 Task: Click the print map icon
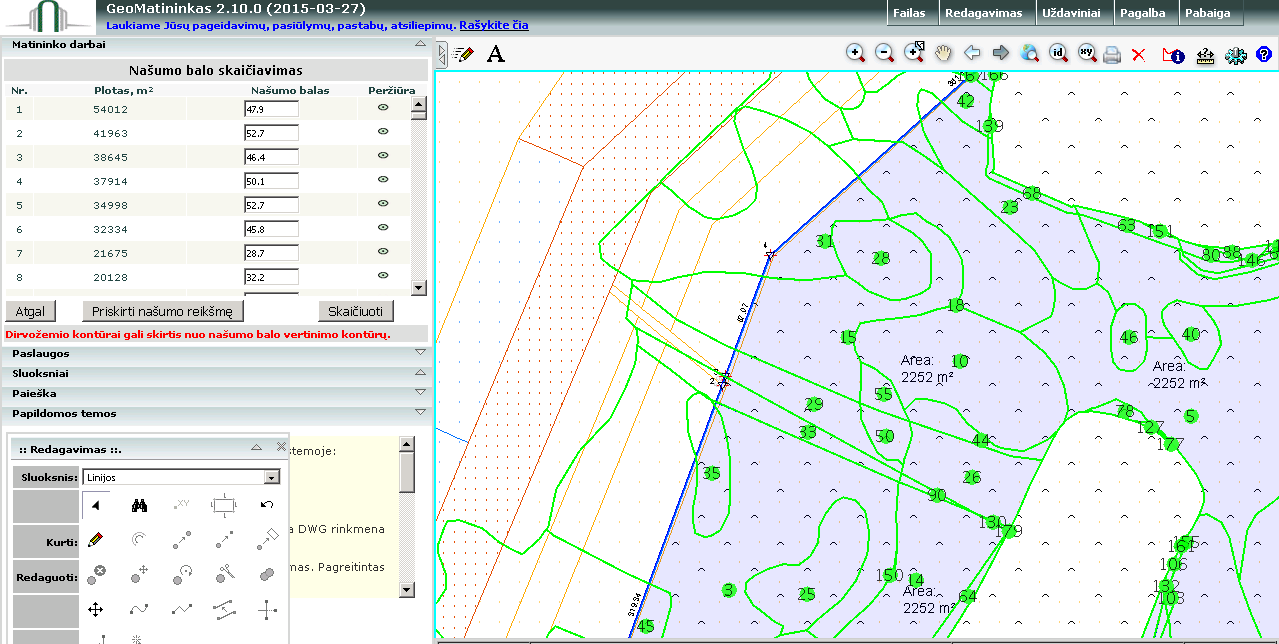tap(1111, 54)
